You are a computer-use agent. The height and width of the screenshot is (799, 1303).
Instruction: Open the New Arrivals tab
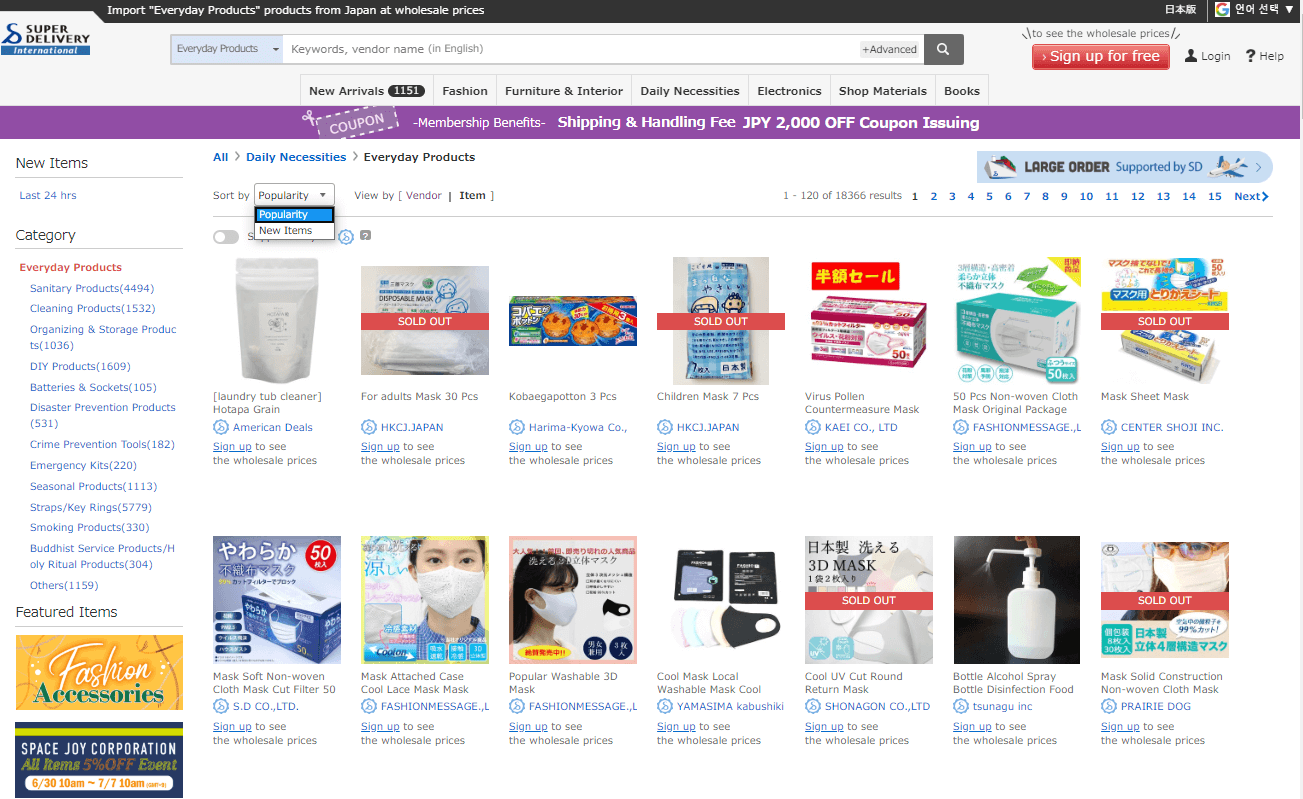pyautogui.click(x=367, y=90)
